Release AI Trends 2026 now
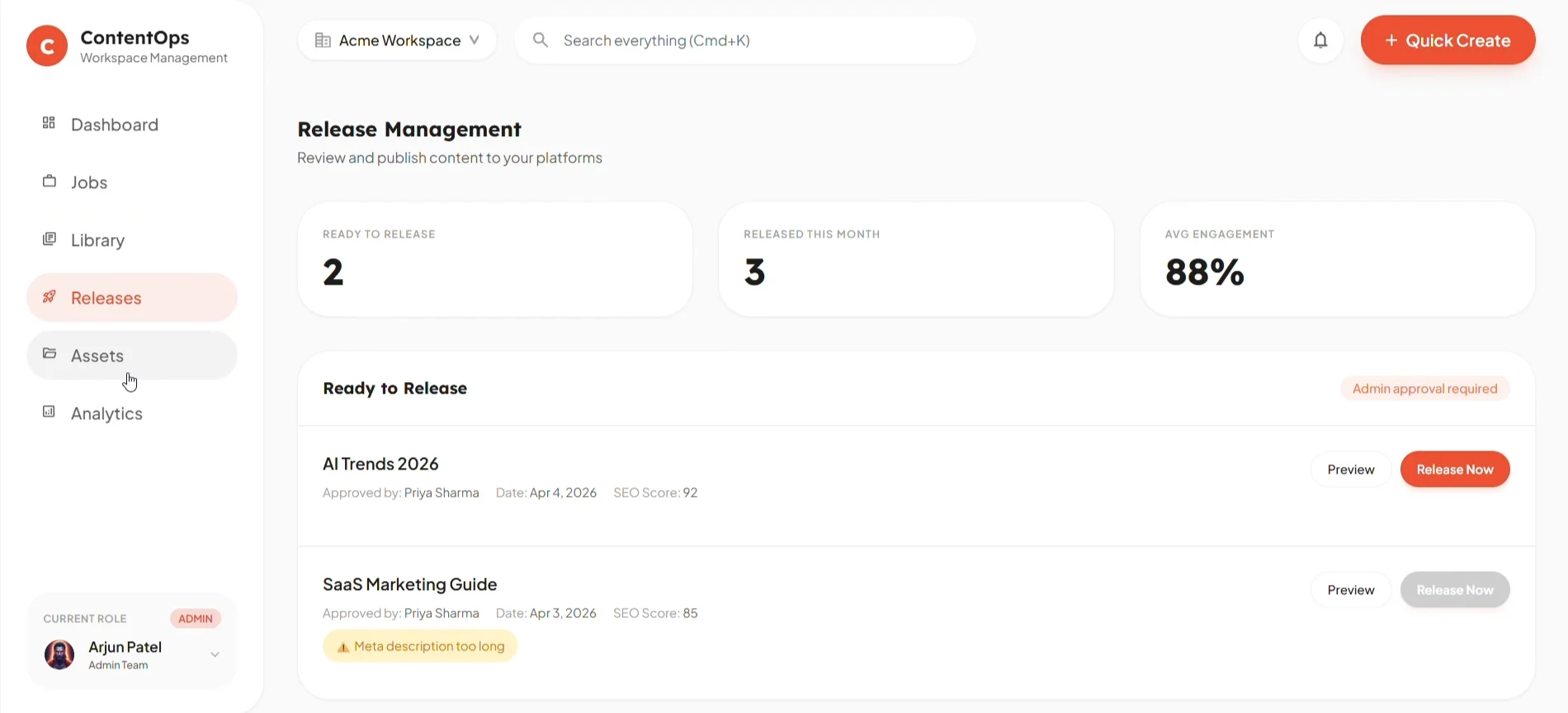 1455,470
